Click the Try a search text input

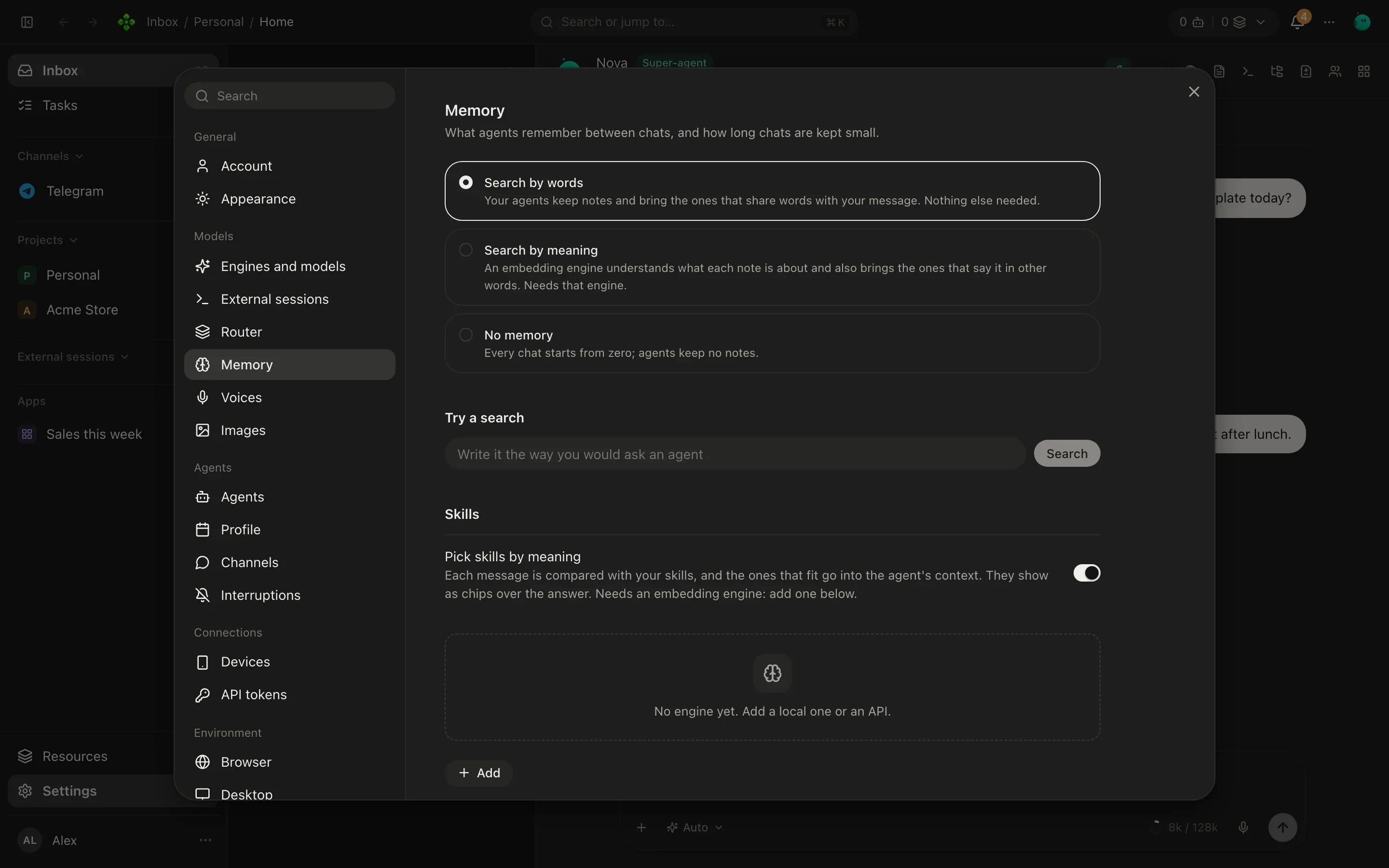(x=735, y=453)
